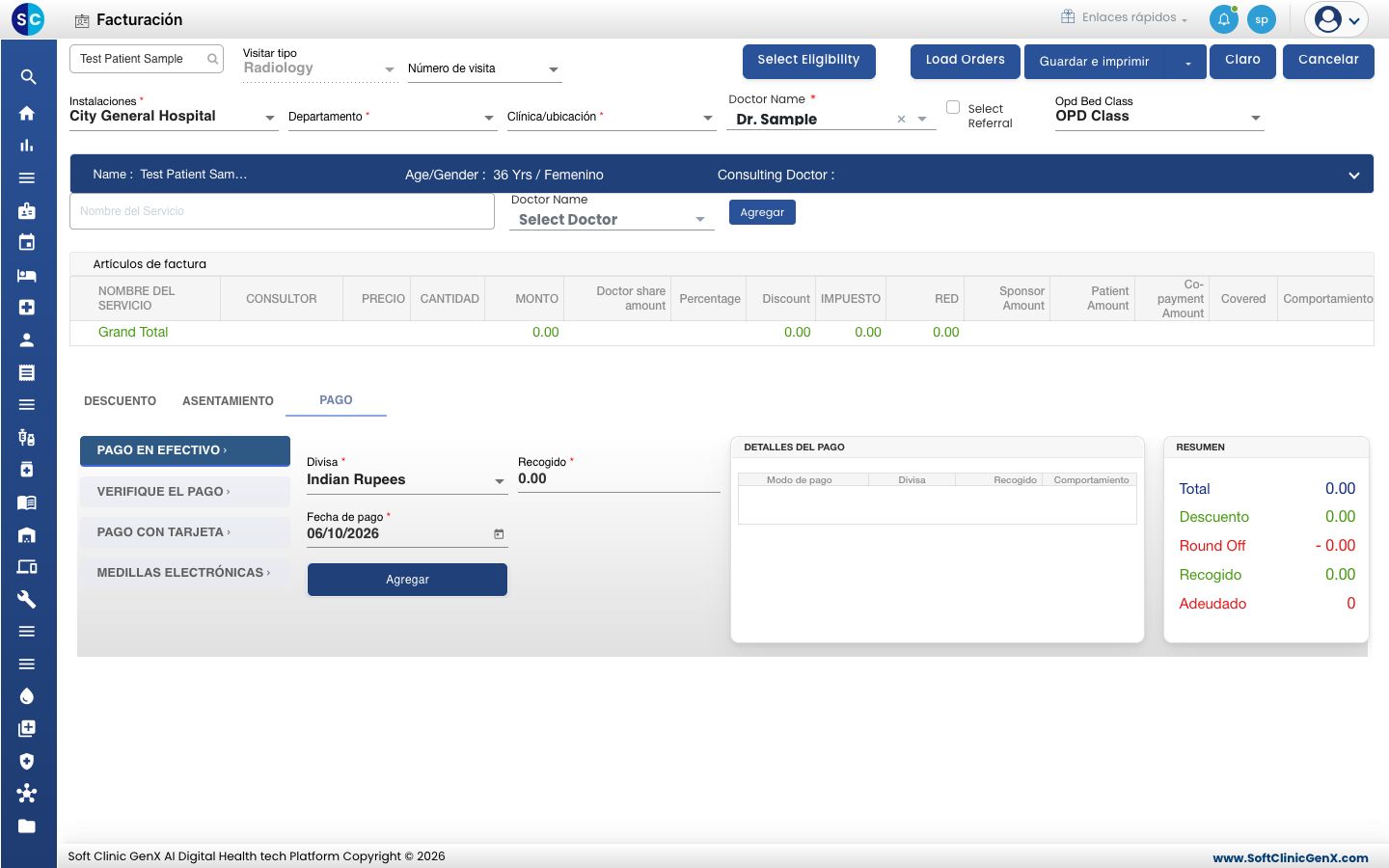Open the wrench tools icon

coord(27,599)
